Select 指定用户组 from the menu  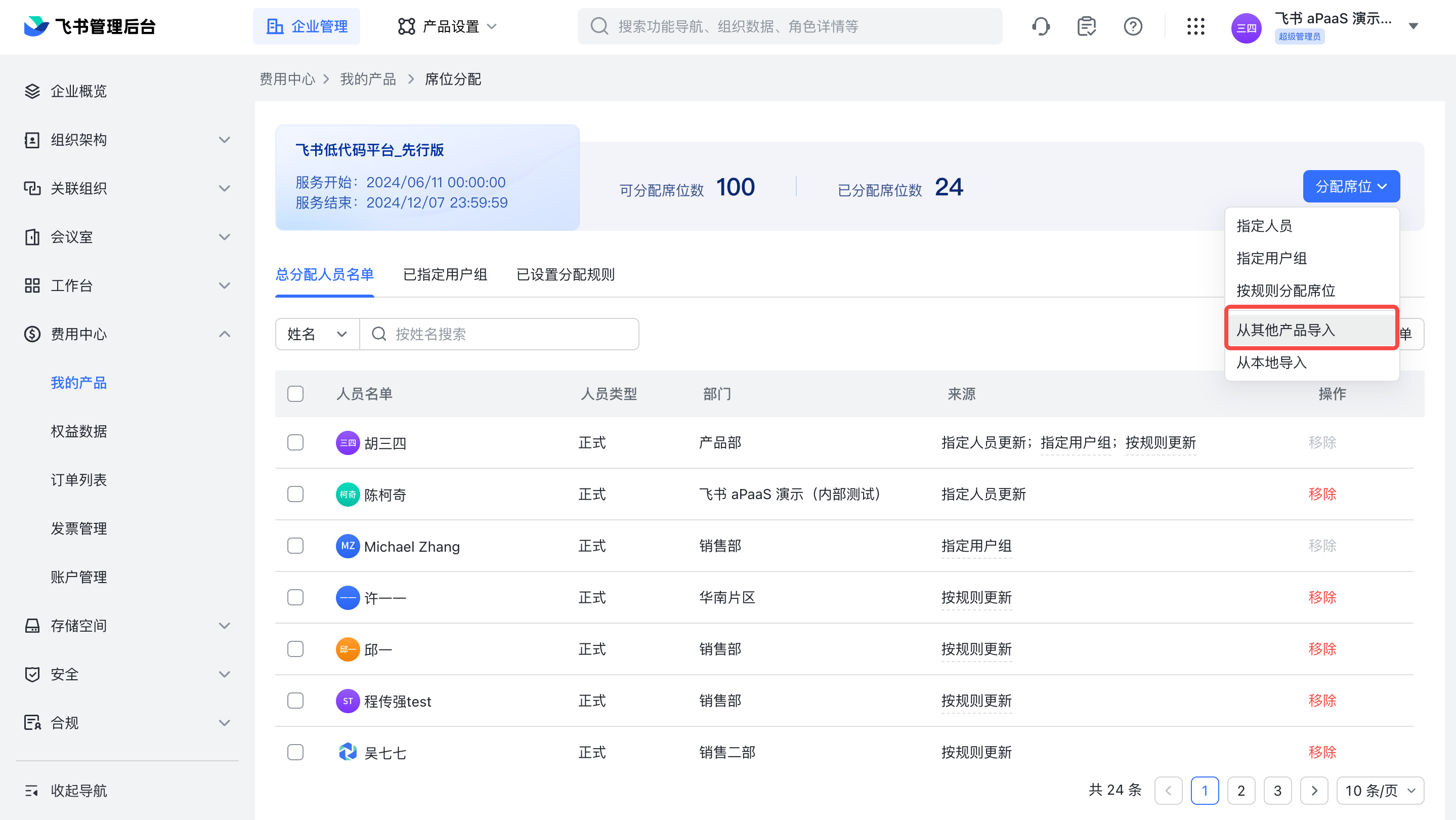click(x=1311, y=259)
